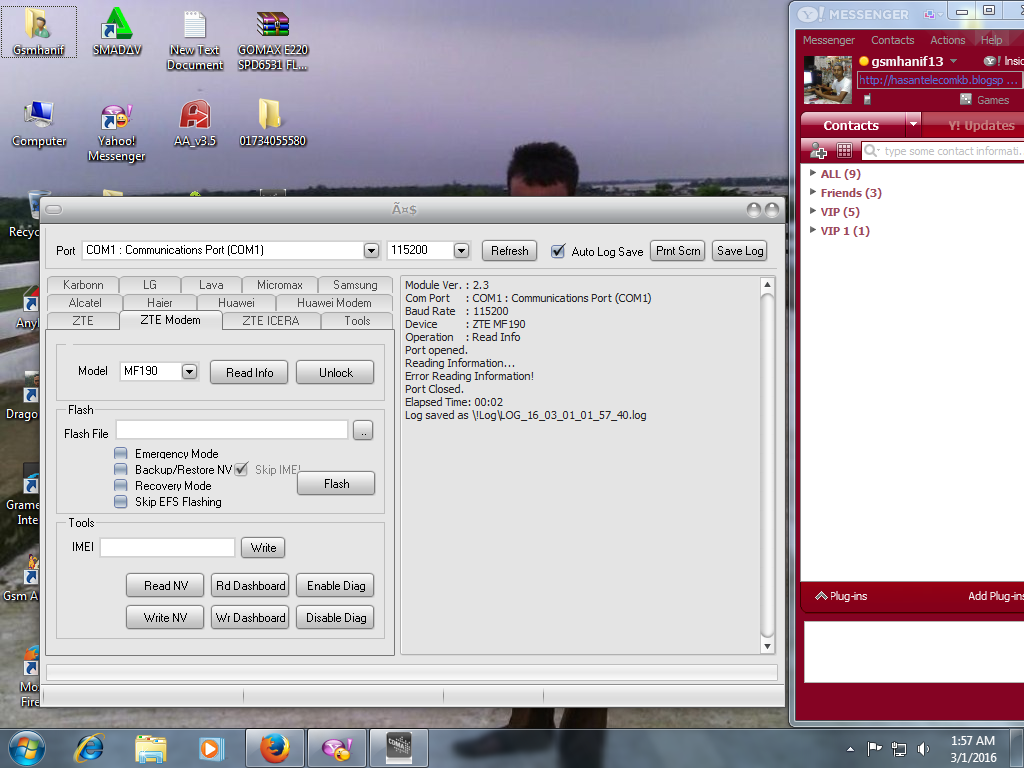Open Windows Explorer from the taskbar
Screen dimensions: 1024x768
tap(150, 748)
